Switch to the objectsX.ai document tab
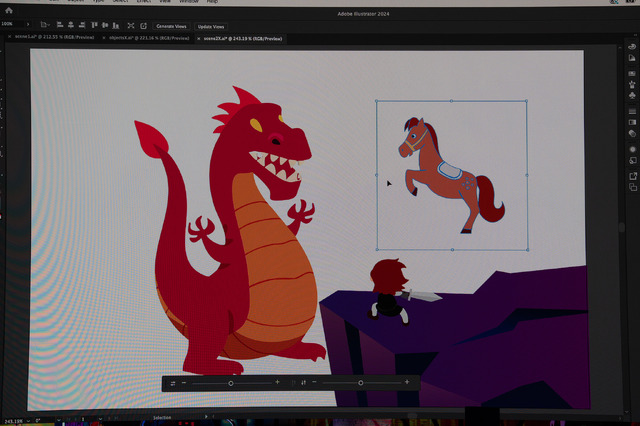The image size is (640, 426). click(149, 38)
